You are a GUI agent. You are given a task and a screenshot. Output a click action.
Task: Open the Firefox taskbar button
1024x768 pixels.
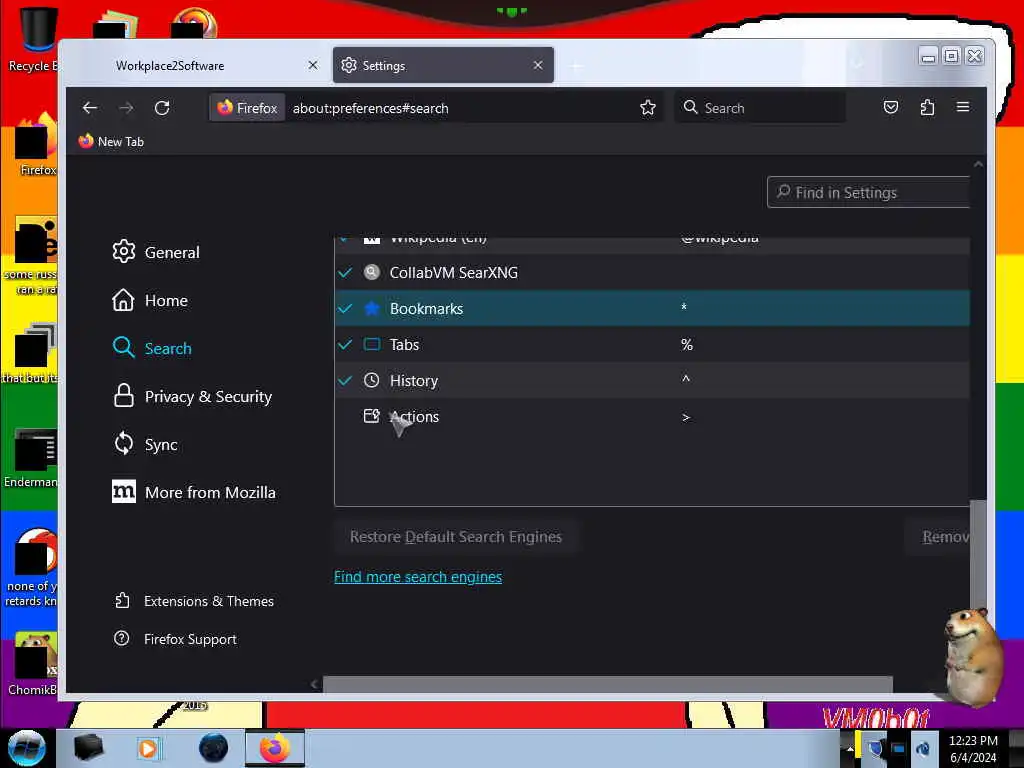click(275, 748)
